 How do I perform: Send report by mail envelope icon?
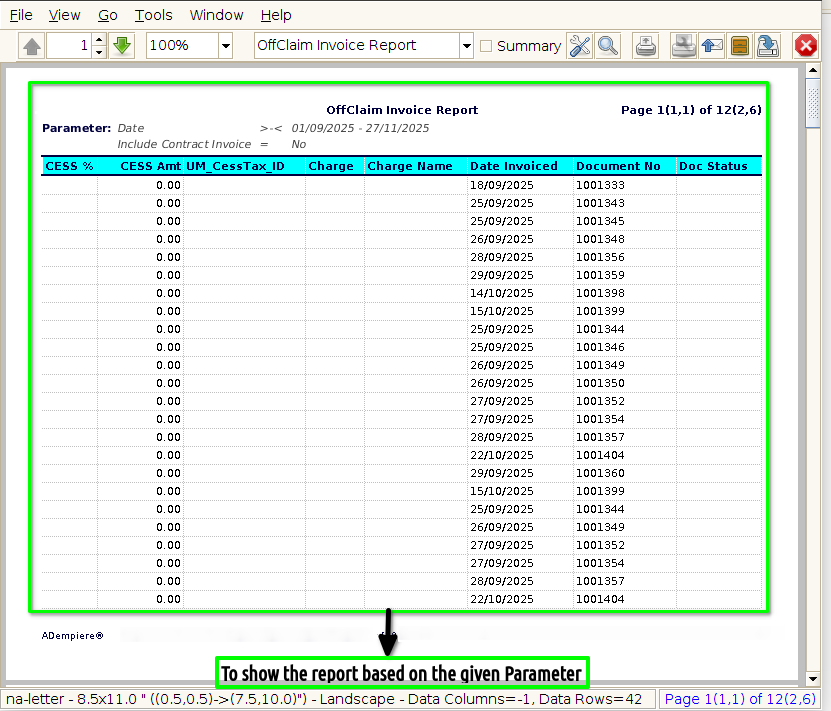(x=712, y=46)
